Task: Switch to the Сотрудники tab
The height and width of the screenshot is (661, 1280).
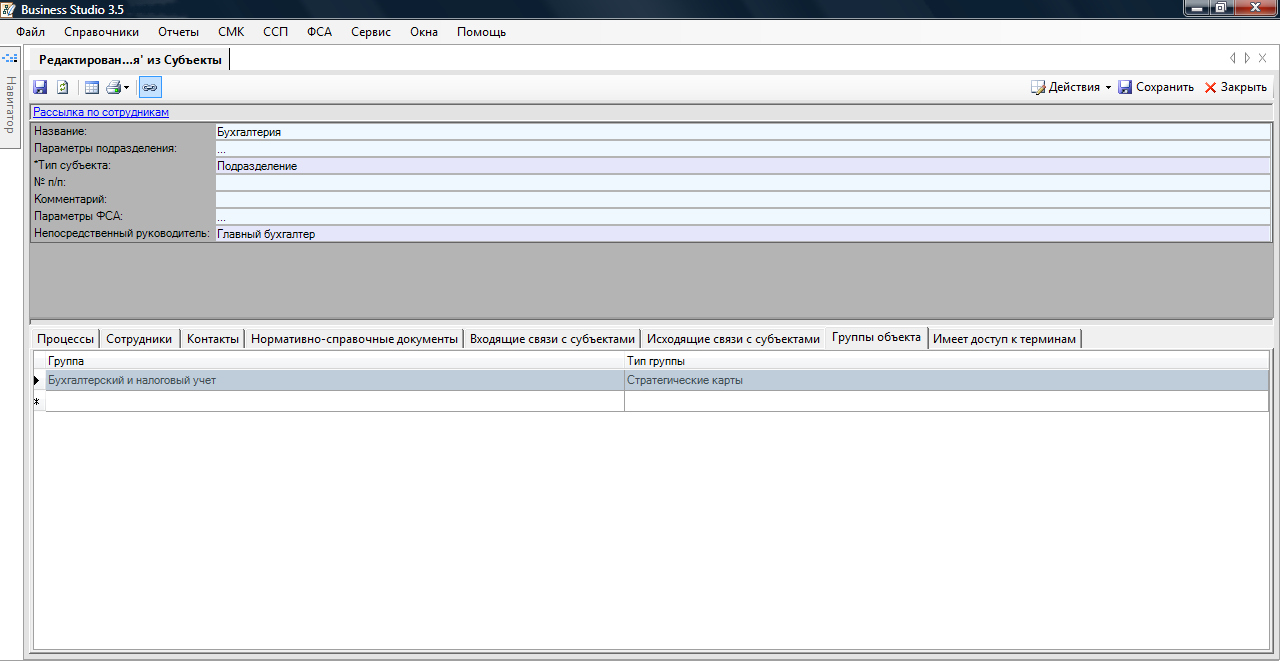Action: point(139,339)
